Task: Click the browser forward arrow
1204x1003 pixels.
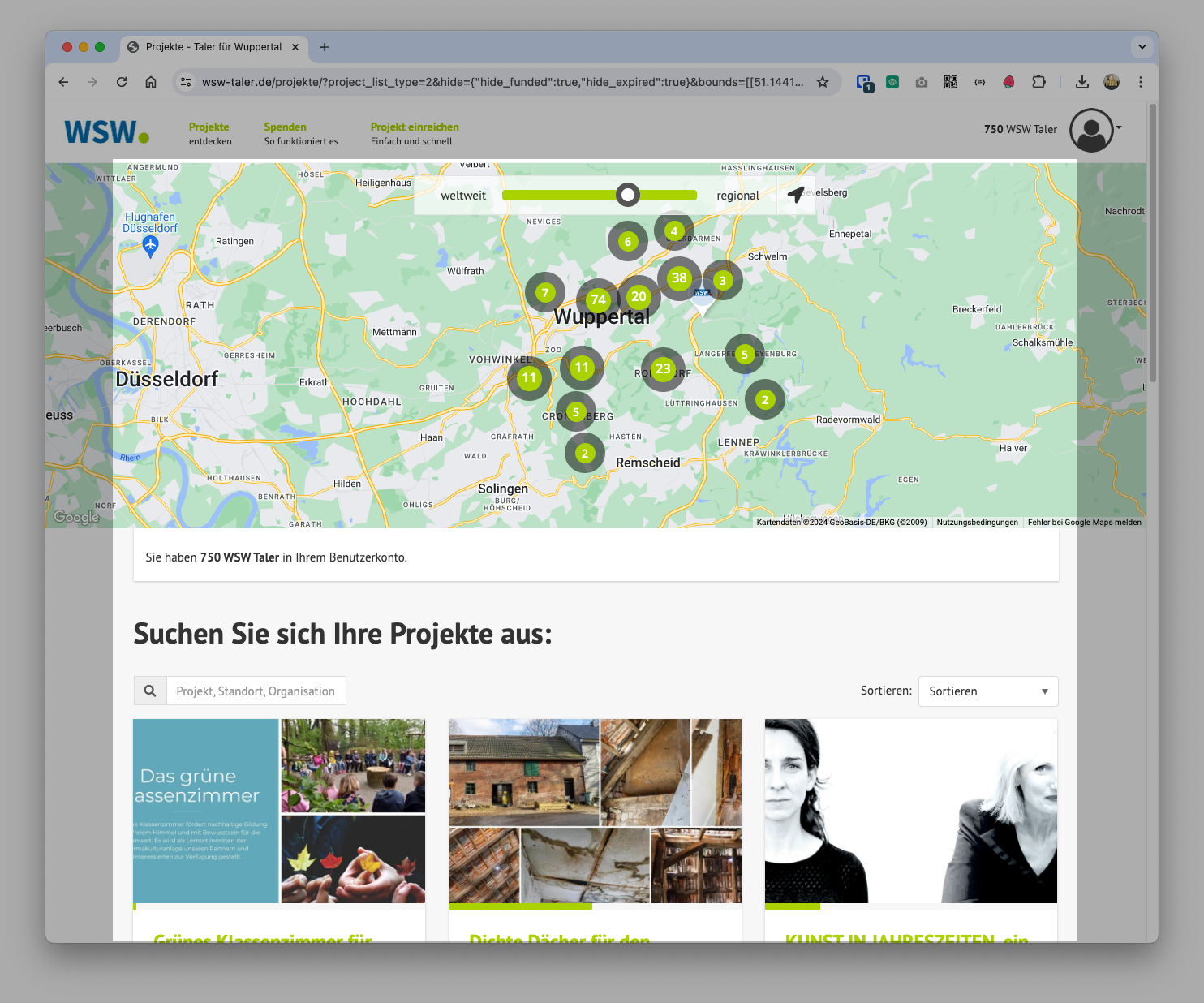Action: (92, 82)
